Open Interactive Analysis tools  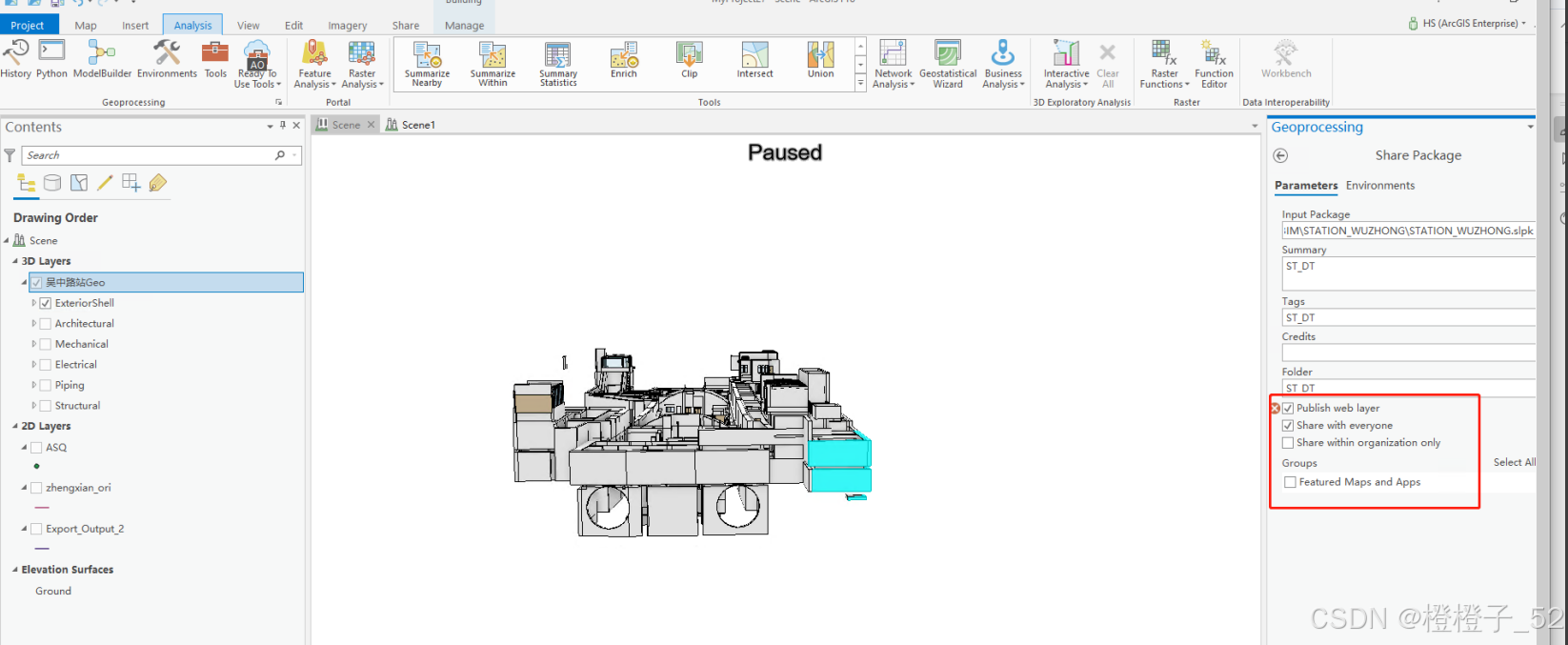click(x=1066, y=64)
